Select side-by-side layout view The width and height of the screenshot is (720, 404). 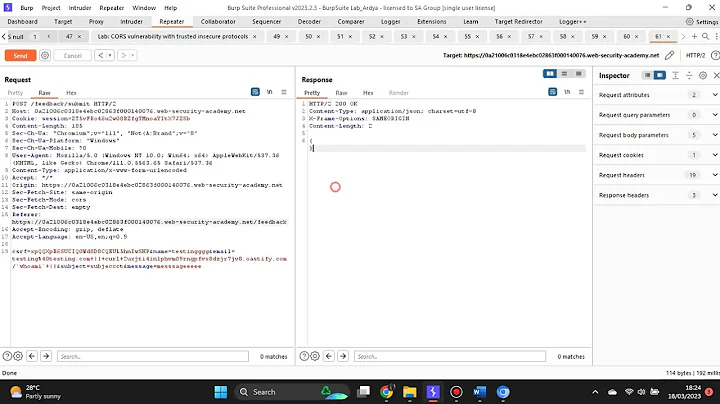click(x=550, y=73)
